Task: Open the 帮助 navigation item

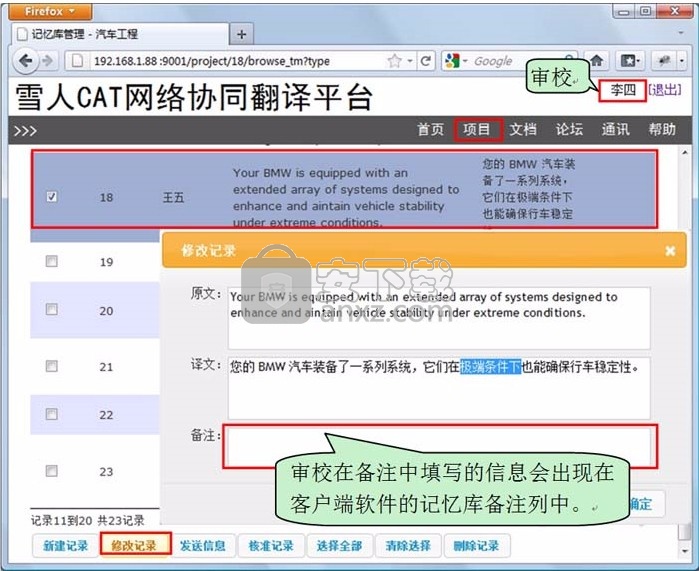Action: click(x=662, y=130)
